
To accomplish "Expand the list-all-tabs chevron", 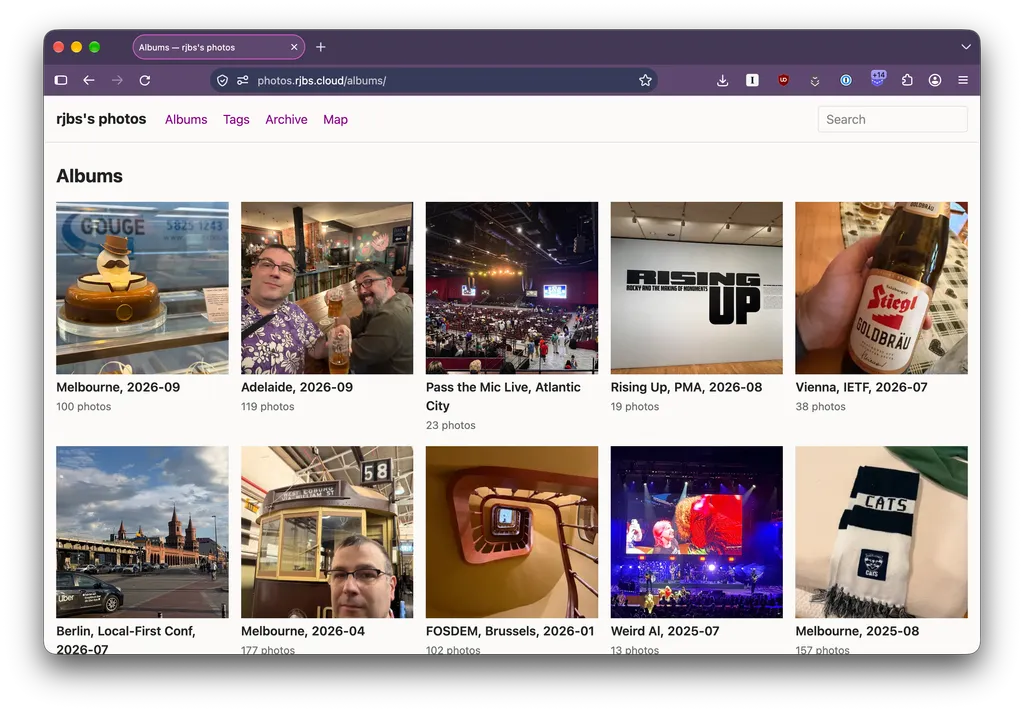I will tap(966, 47).
